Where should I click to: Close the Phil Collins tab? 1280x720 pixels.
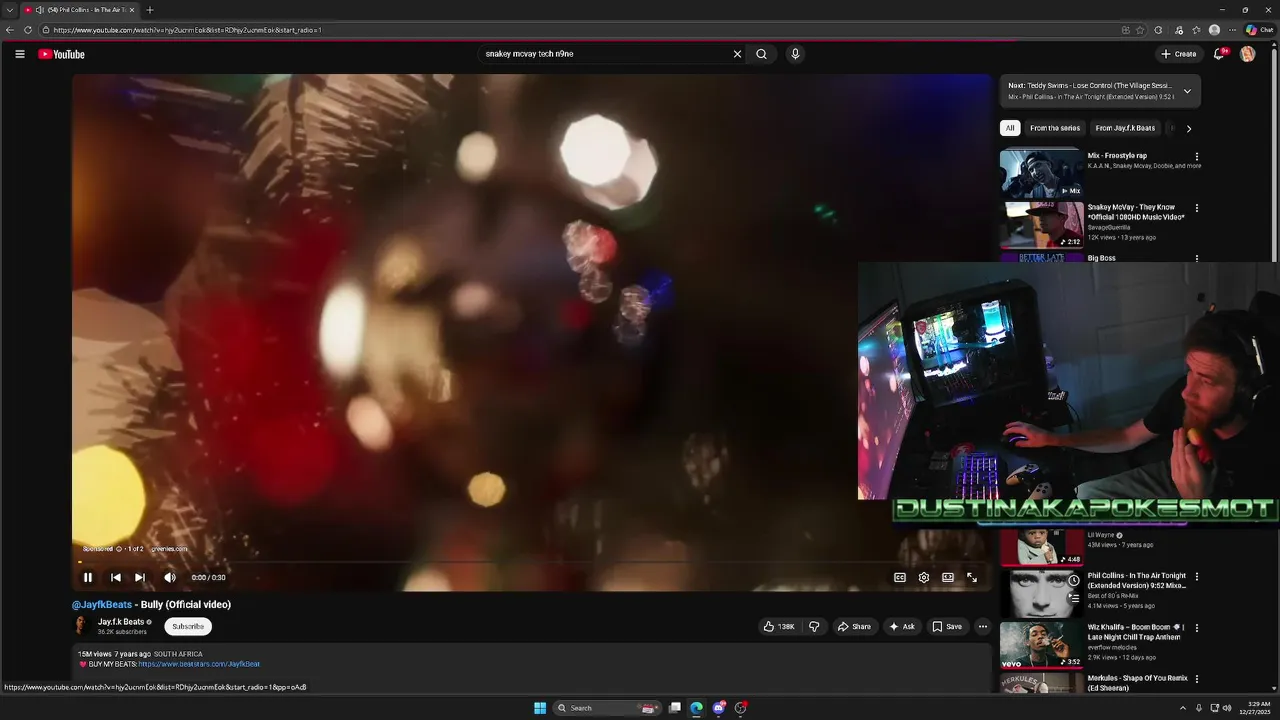click(132, 10)
